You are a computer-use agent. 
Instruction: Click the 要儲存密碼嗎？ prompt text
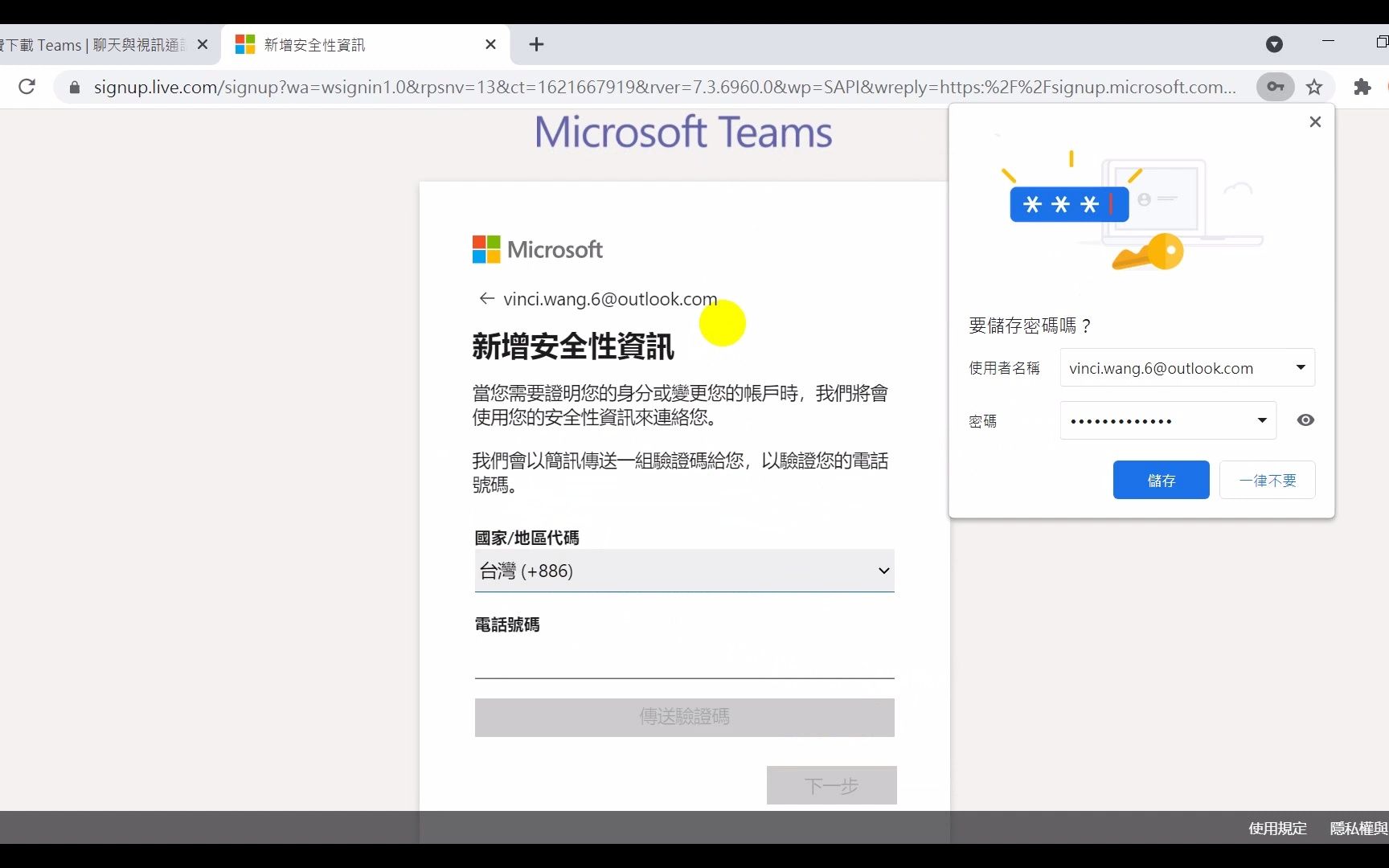coord(1030,325)
